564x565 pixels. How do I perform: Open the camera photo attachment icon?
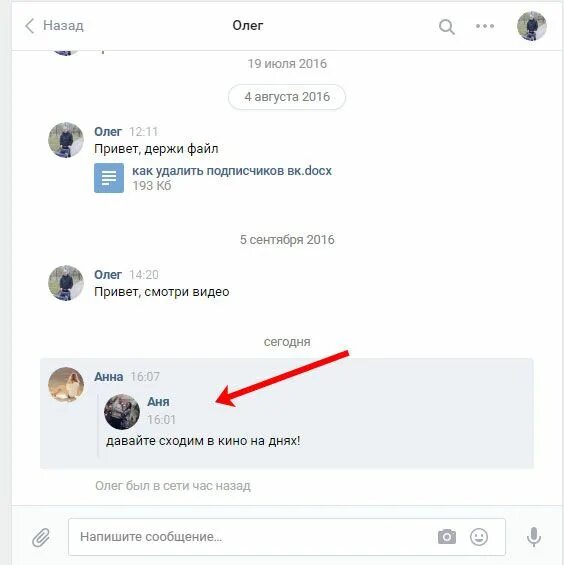pyautogui.click(x=447, y=537)
